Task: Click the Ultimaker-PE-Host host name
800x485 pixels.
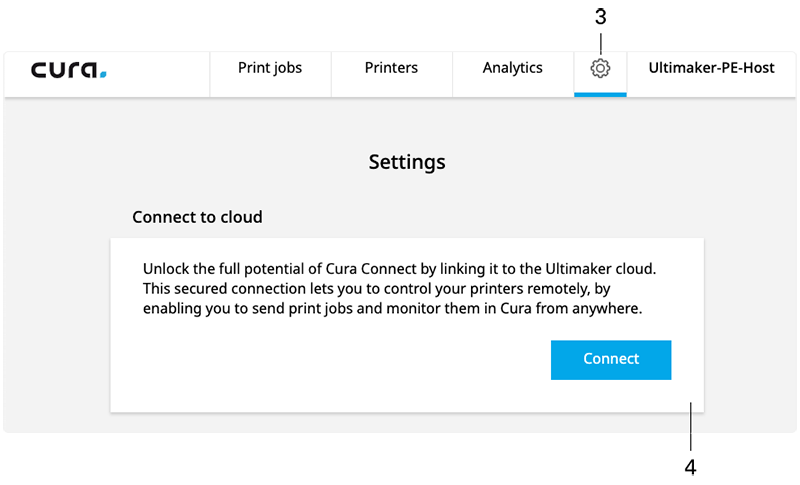Action: (711, 69)
